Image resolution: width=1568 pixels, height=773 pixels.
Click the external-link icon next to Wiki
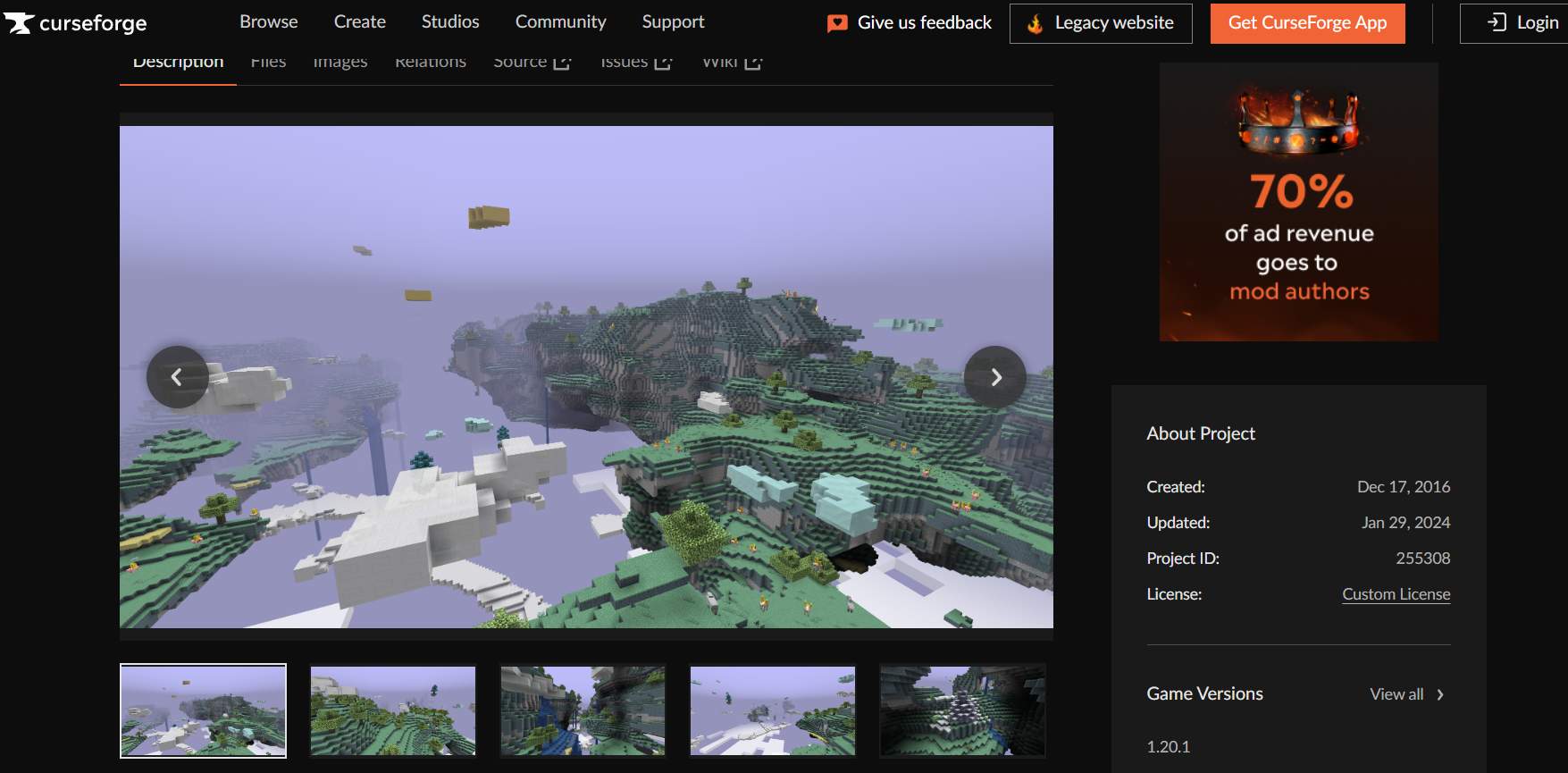[753, 63]
